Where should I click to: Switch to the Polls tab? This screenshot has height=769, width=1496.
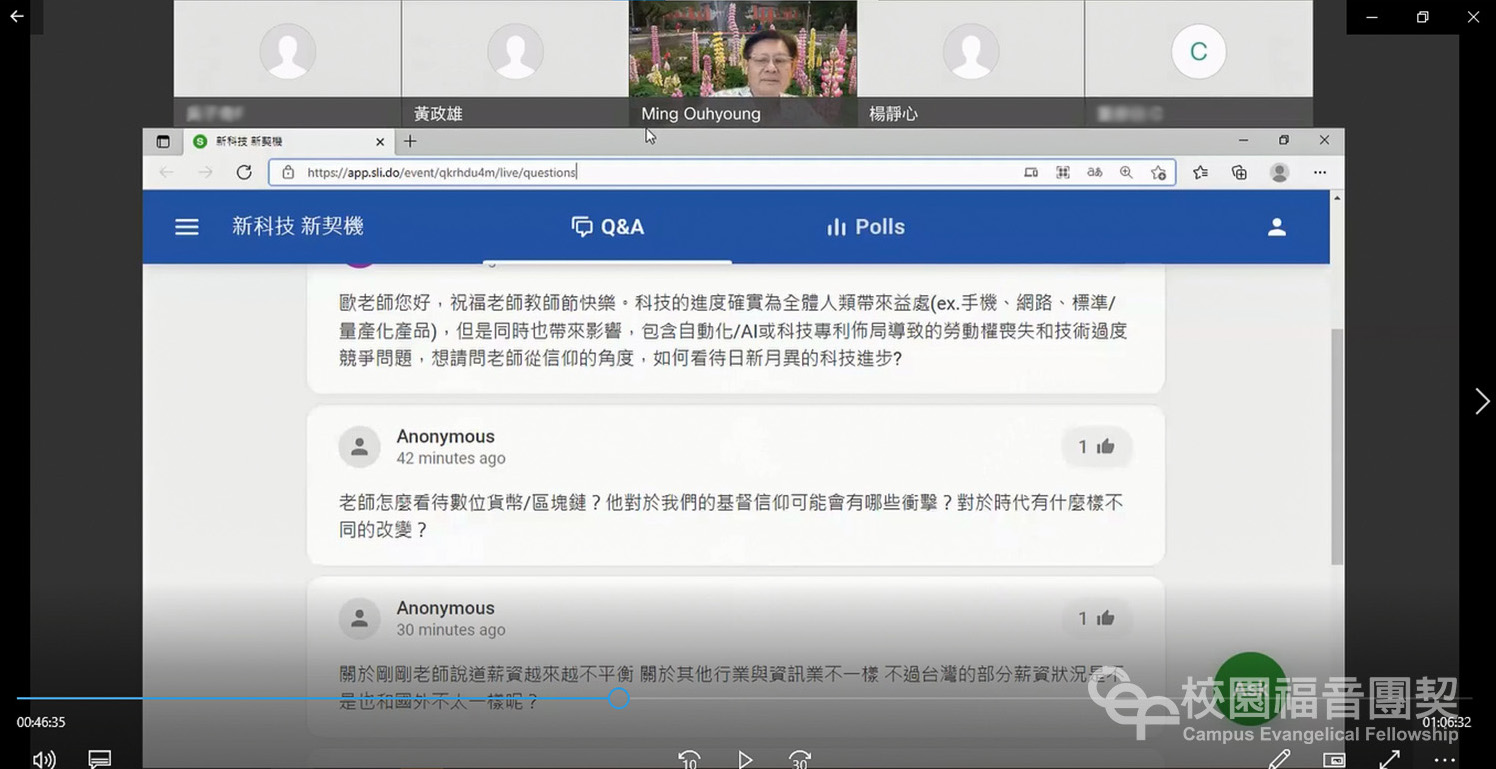point(865,227)
